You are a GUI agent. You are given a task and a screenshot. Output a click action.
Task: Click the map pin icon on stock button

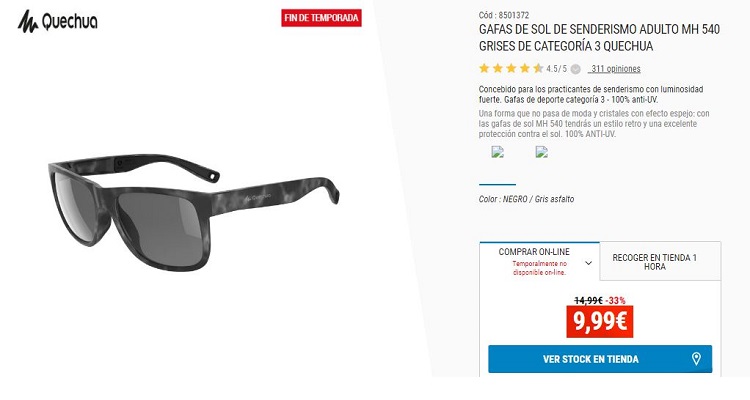(x=696, y=359)
